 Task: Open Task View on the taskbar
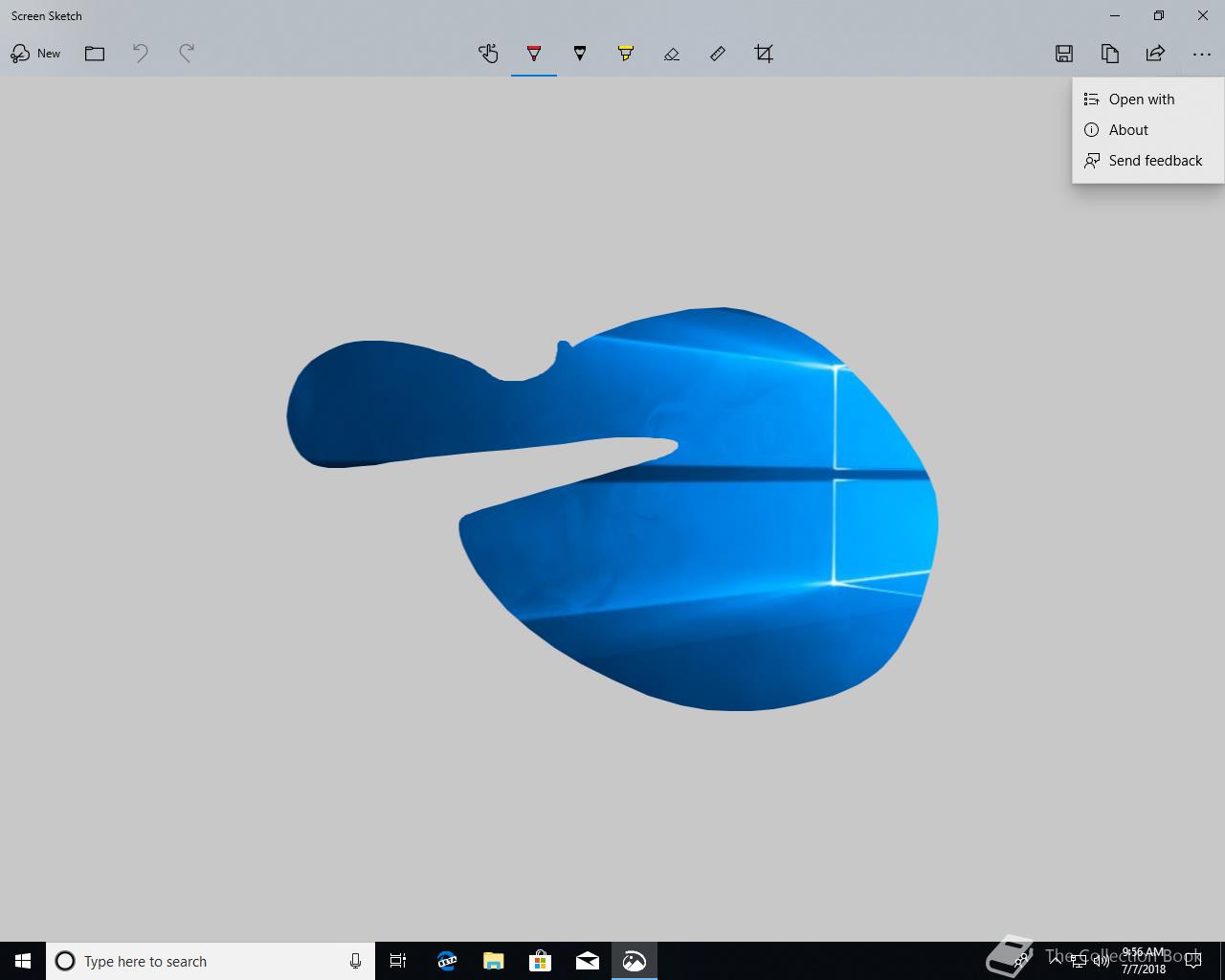coord(398,961)
